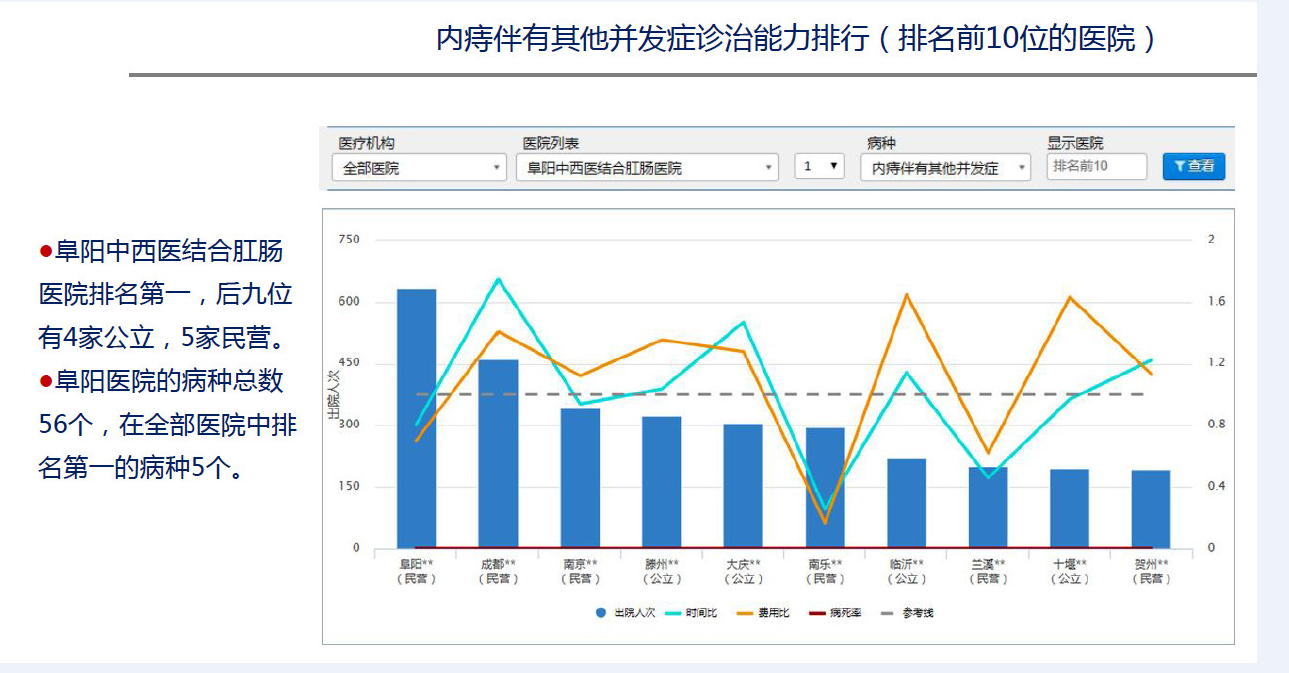Click the 排名前10 input field
Screen dimensions: 1289x673
click(x=1096, y=166)
